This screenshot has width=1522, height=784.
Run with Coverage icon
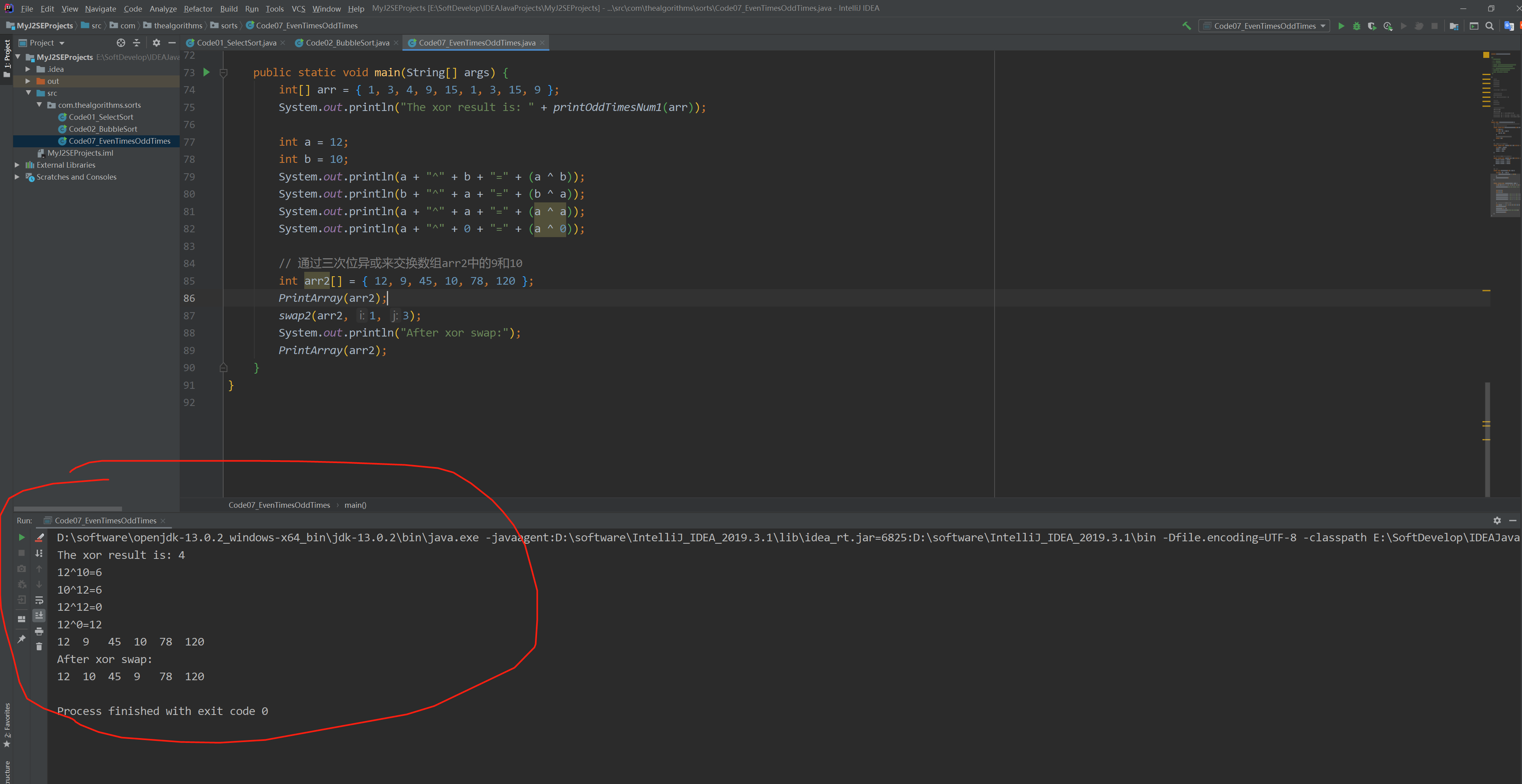click(x=1372, y=26)
